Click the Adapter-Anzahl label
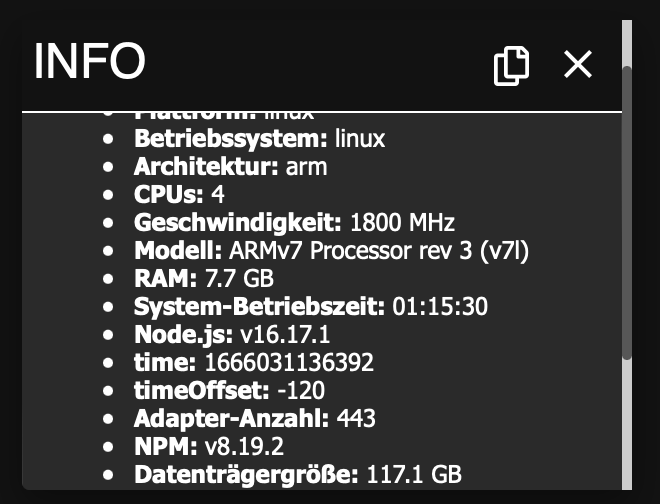This screenshot has width=660, height=504. [x=232, y=418]
